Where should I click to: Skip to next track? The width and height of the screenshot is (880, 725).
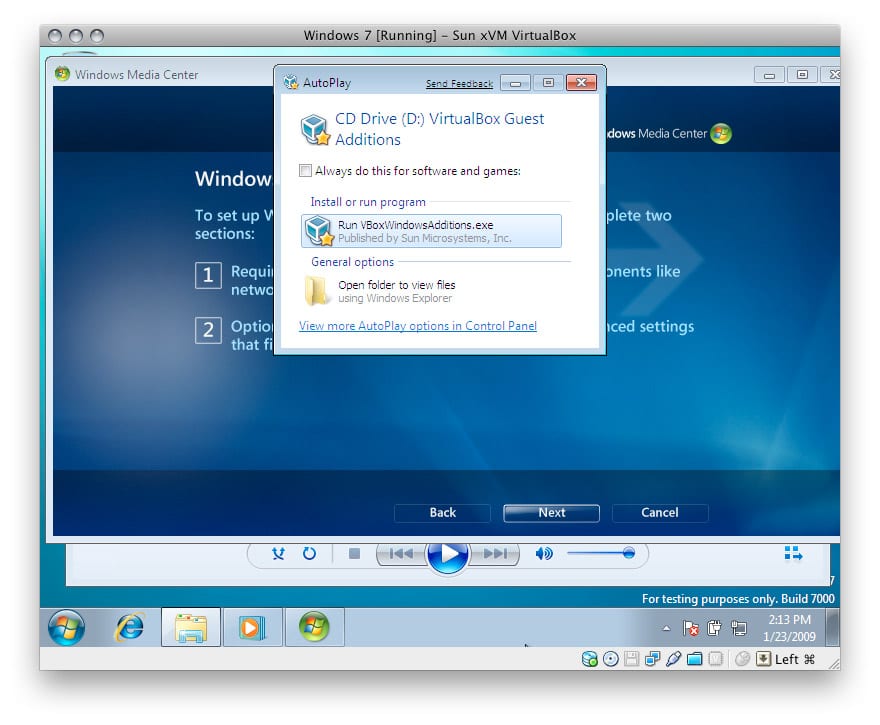[494, 554]
